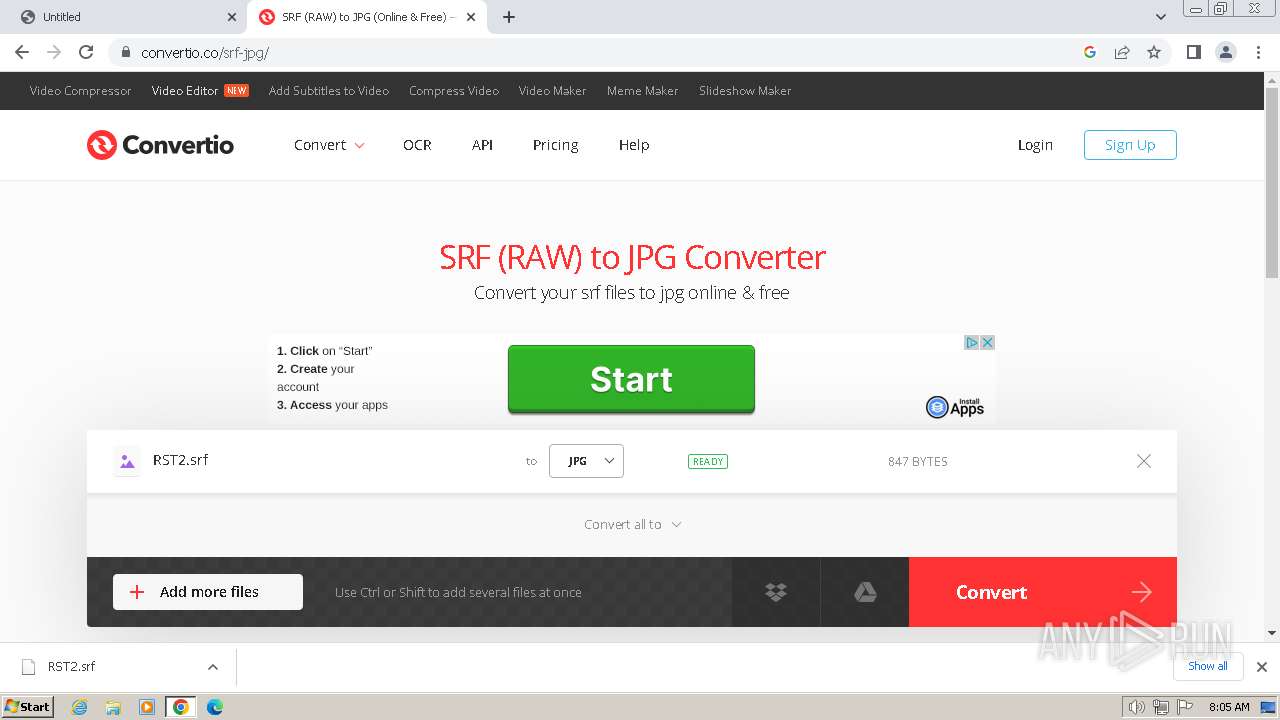
Task: Go back in browser history
Action: tap(22, 52)
